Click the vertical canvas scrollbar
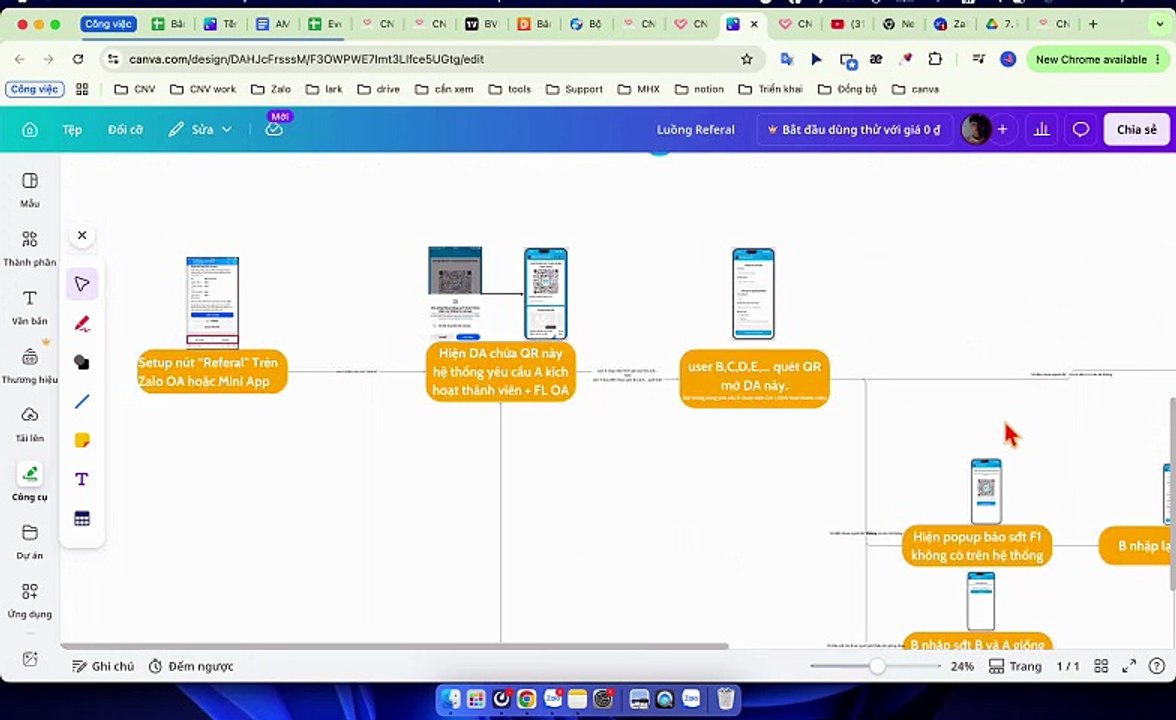Screen dimensions: 1176x720 [1172, 494]
